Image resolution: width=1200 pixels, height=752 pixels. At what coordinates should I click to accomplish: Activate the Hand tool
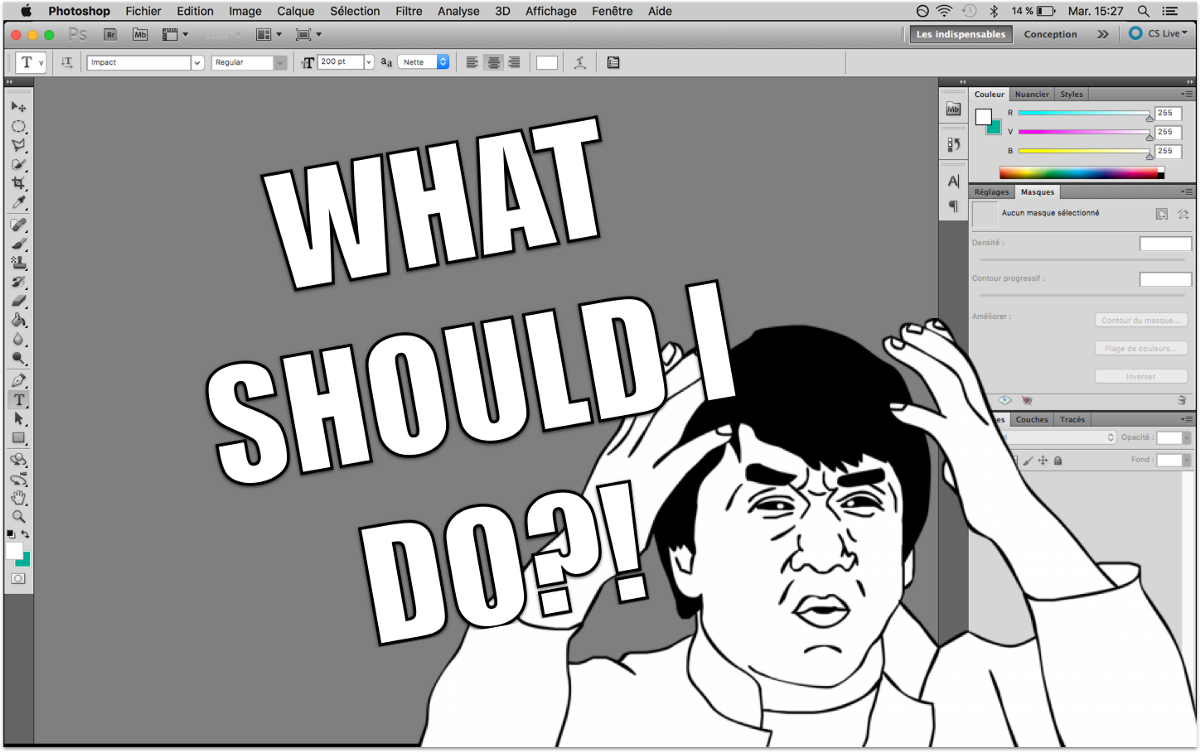(x=18, y=497)
